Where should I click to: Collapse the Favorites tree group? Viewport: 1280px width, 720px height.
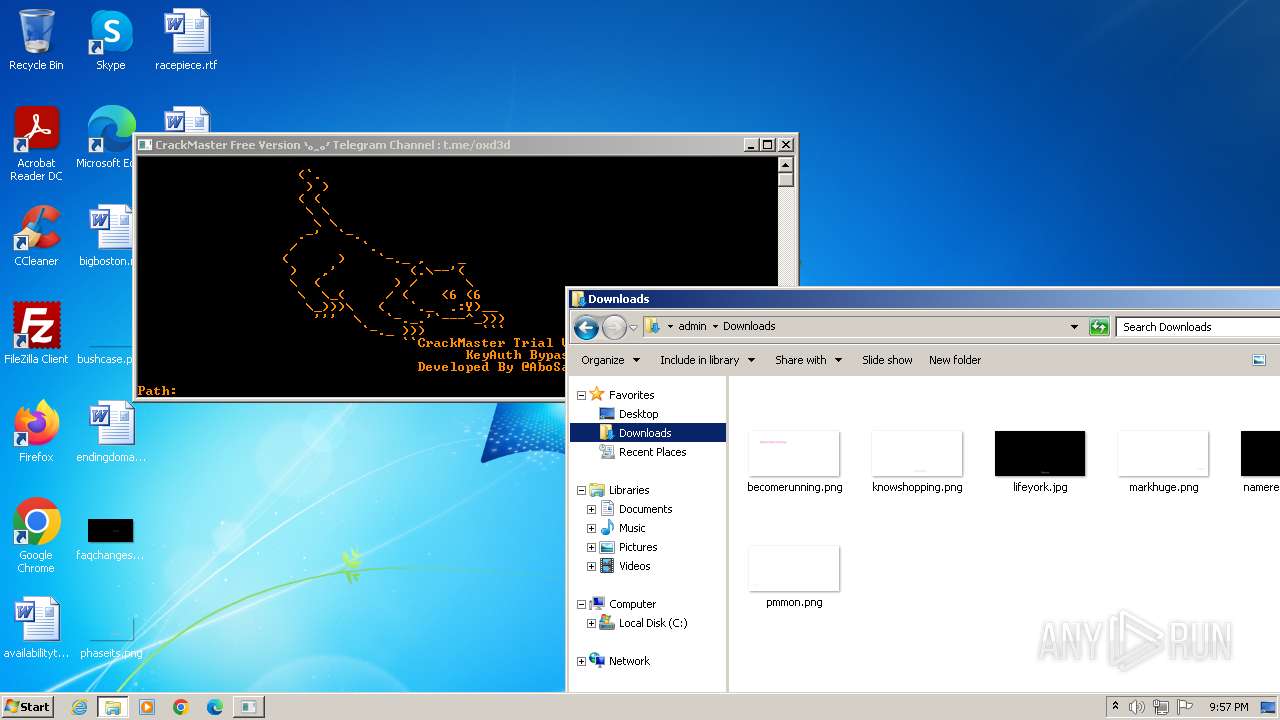point(581,395)
